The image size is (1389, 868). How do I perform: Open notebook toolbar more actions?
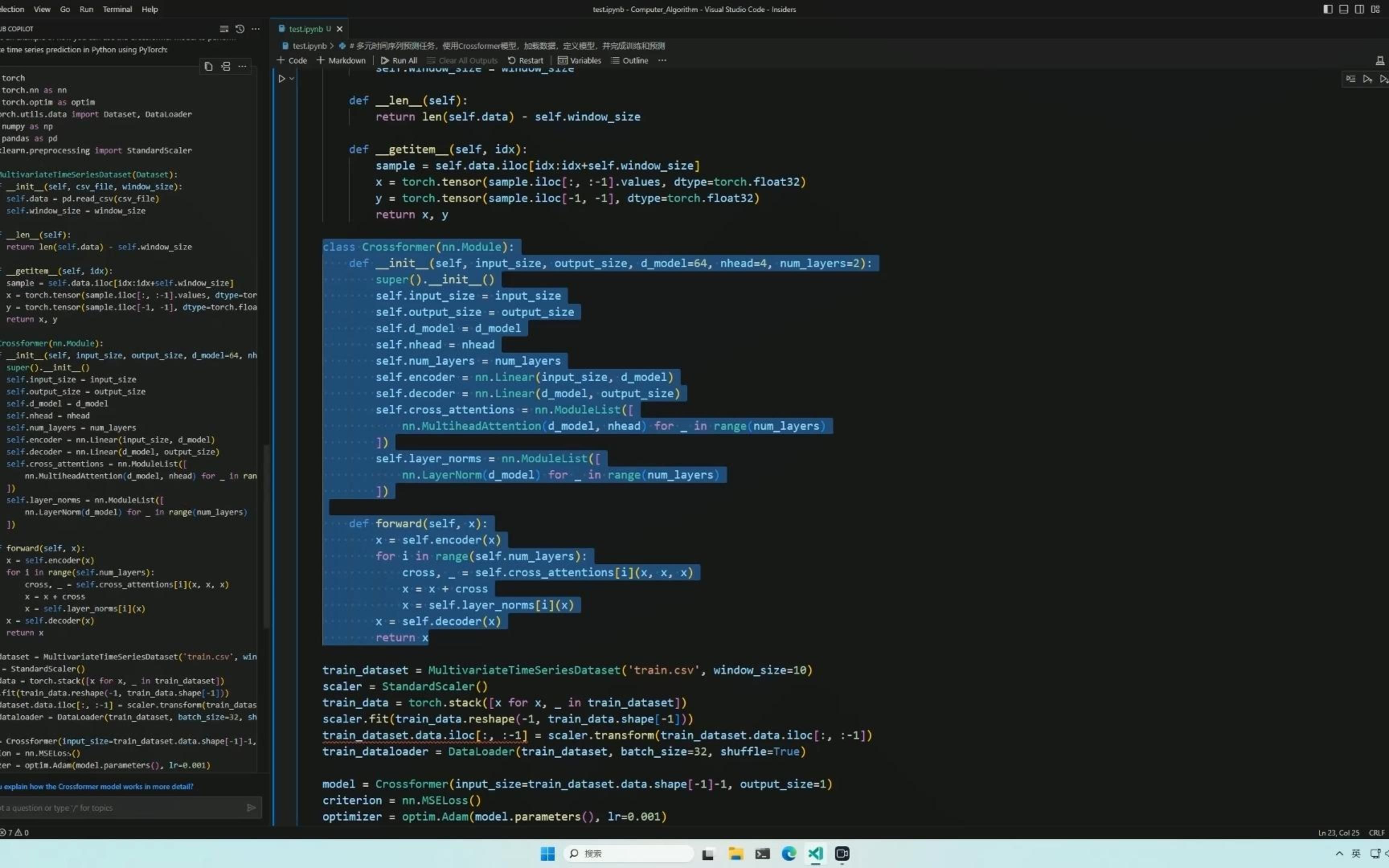(x=662, y=60)
